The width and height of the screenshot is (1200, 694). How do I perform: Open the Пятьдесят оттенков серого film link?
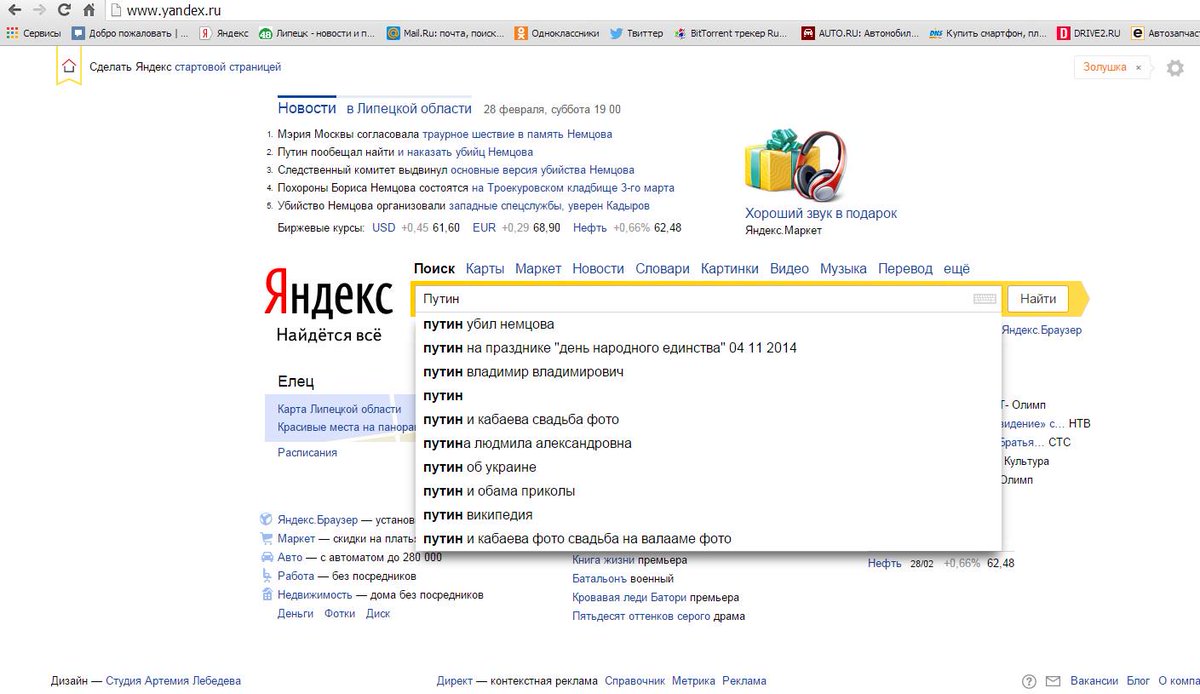pos(641,616)
